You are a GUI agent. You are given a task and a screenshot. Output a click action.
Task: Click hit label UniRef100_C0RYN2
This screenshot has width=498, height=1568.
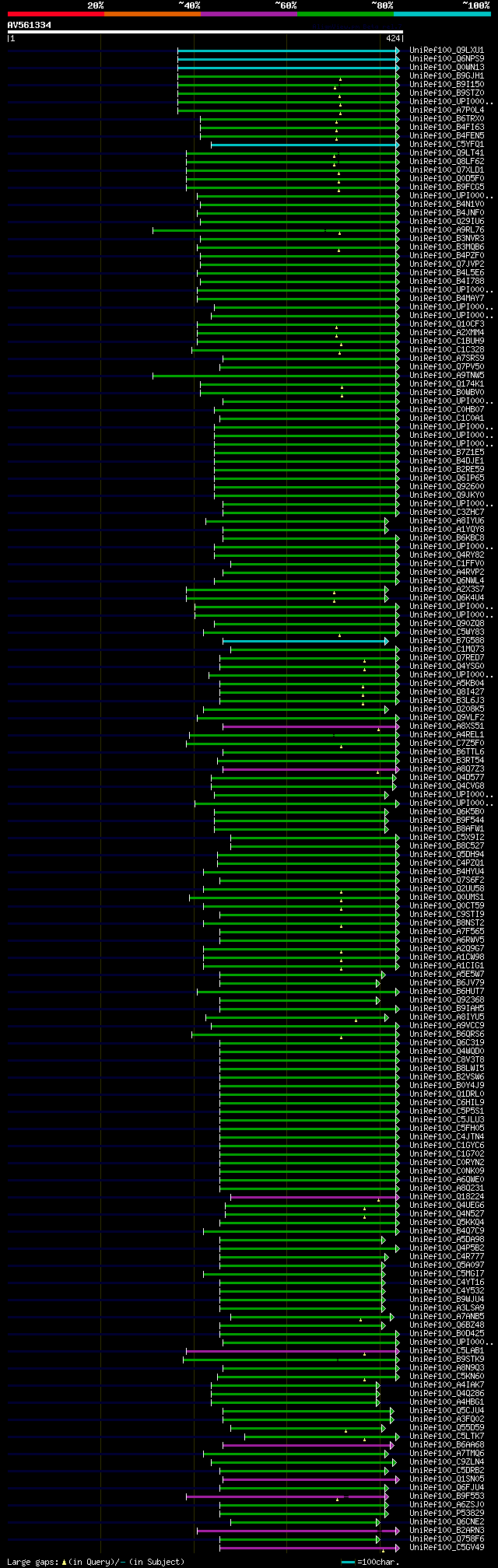(447, 1162)
